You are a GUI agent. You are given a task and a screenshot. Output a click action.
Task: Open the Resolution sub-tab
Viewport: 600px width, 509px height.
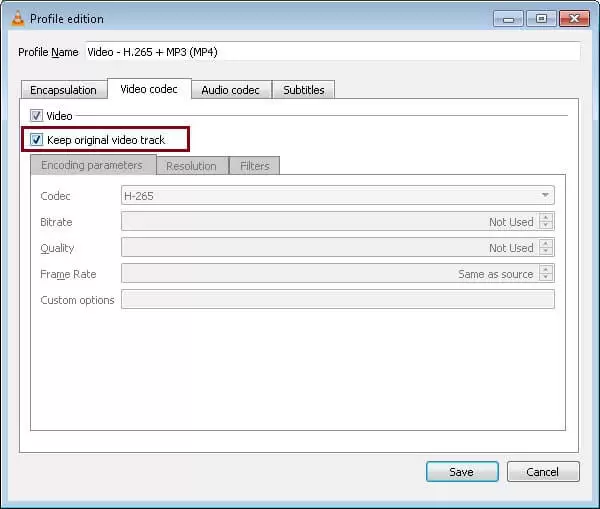[192, 166]
